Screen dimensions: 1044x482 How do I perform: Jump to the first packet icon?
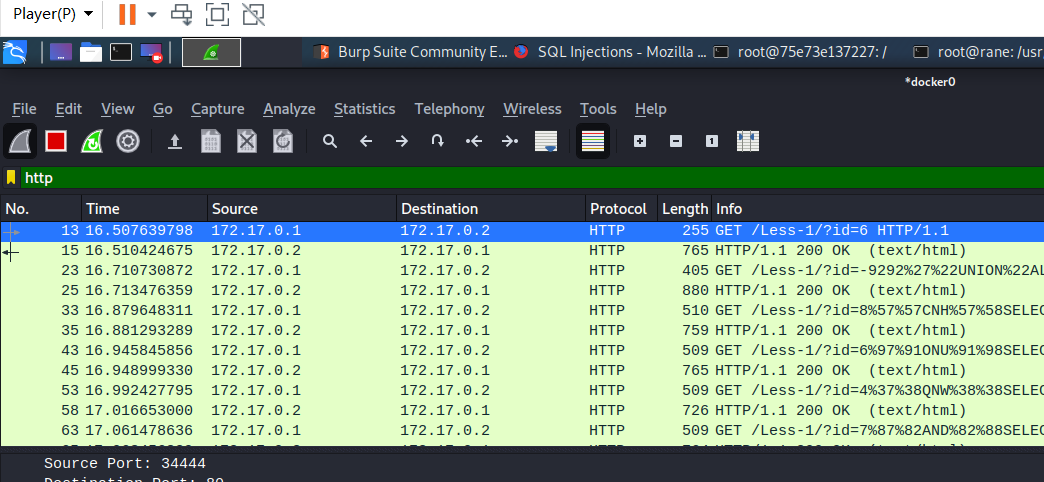473,141
